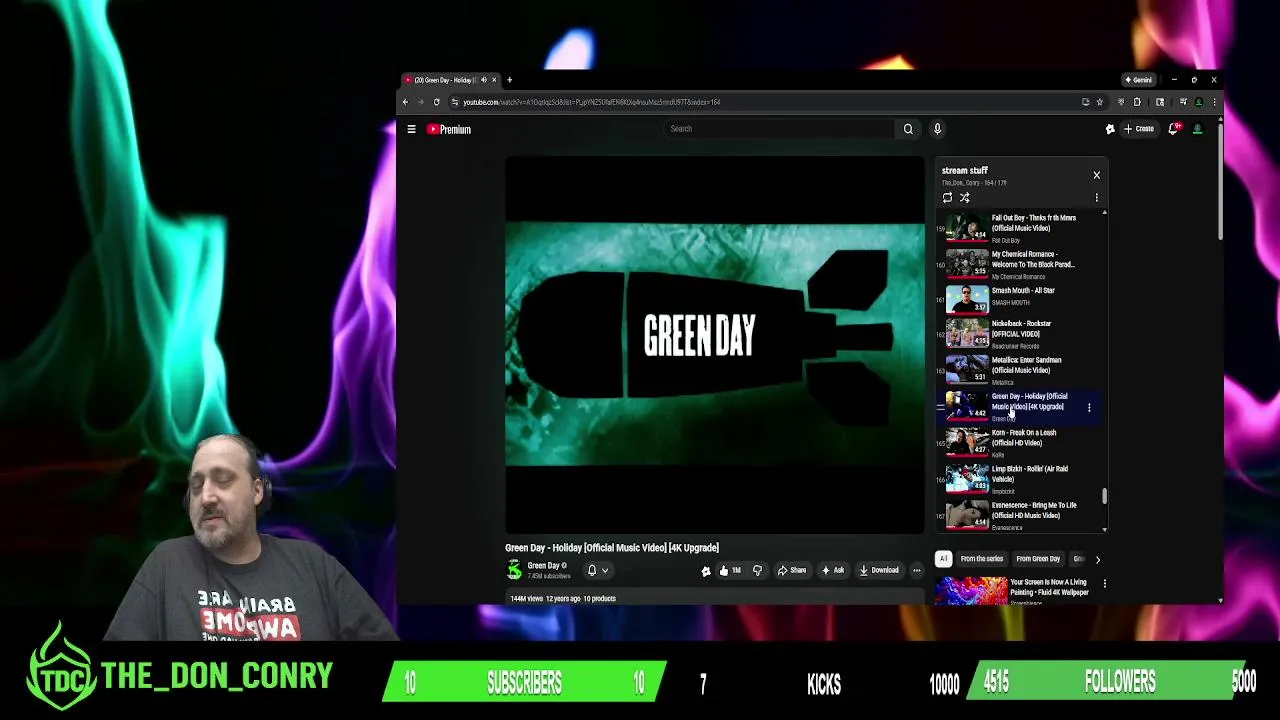Open options for Fluid 4K Wallpaper video

(x=1104, y=583)
